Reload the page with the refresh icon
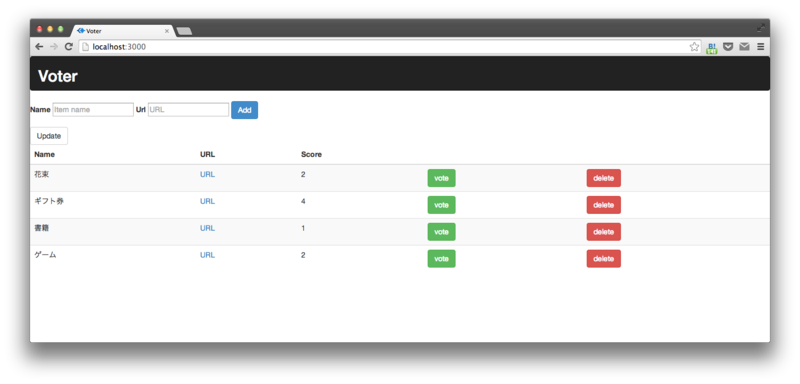800x384 pixels. click(x=68, y=47)
